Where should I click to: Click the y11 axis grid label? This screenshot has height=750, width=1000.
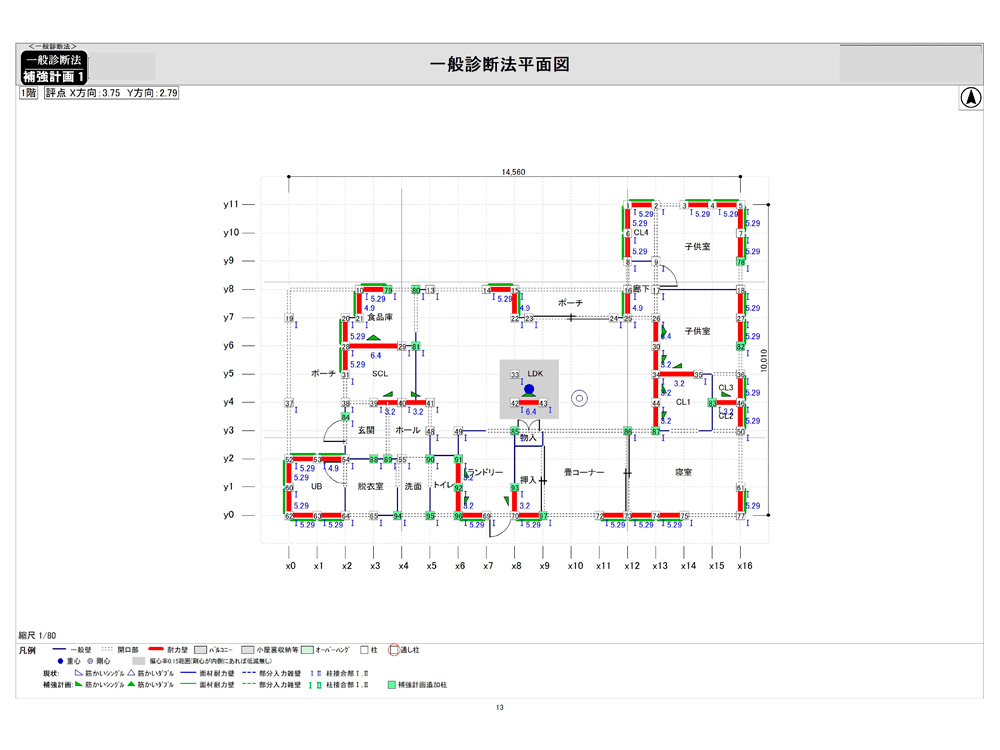coord(231,204)
